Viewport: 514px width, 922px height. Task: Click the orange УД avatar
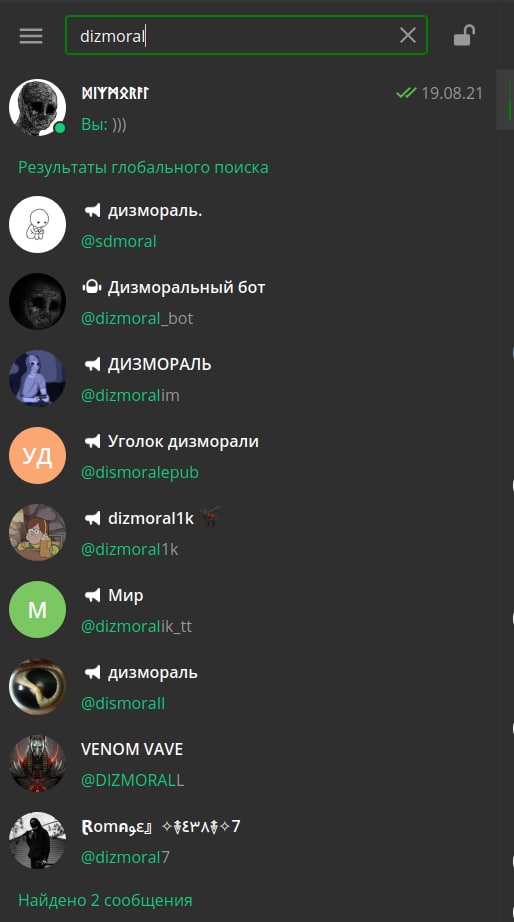37,456
